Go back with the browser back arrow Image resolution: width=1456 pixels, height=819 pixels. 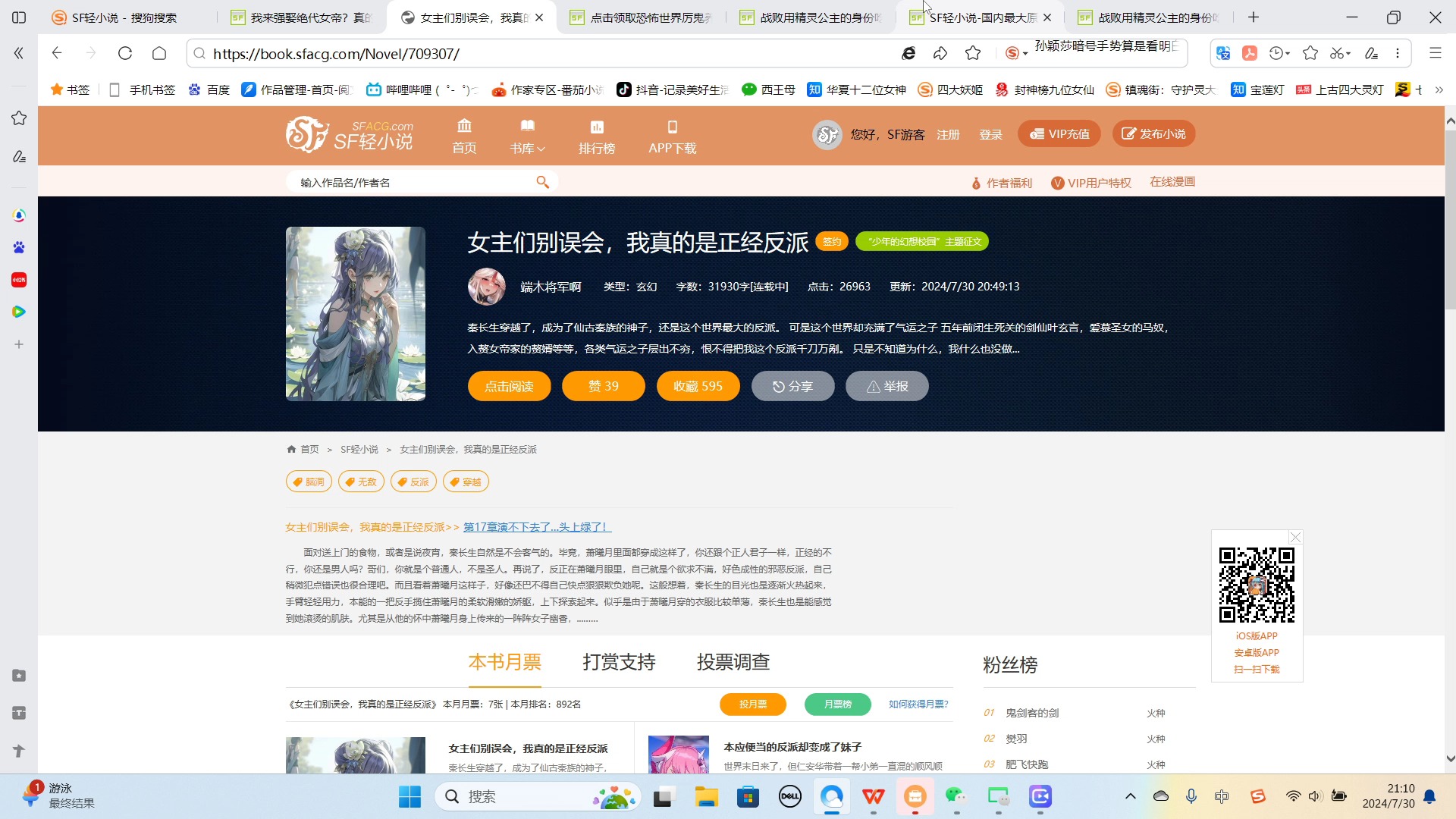pyautogui.click(x=57, y=53)
